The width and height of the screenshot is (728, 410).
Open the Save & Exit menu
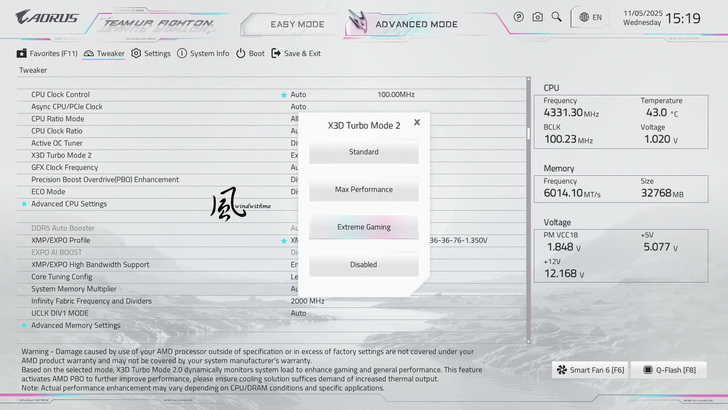[296, 53]
